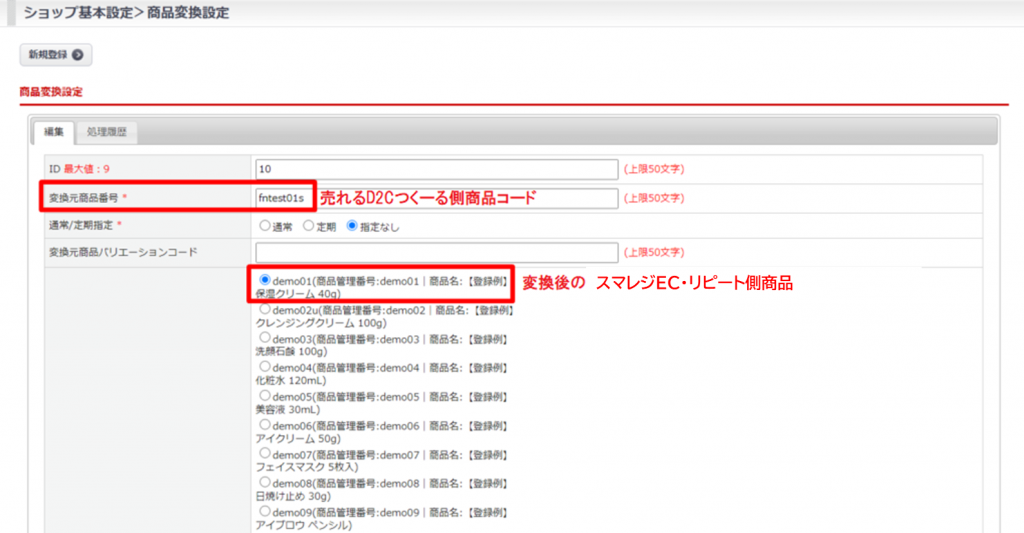This screenshot has height=533, width=1024.
Task: Choose demo09 product radio button
Action: click(x=264, y=511)
